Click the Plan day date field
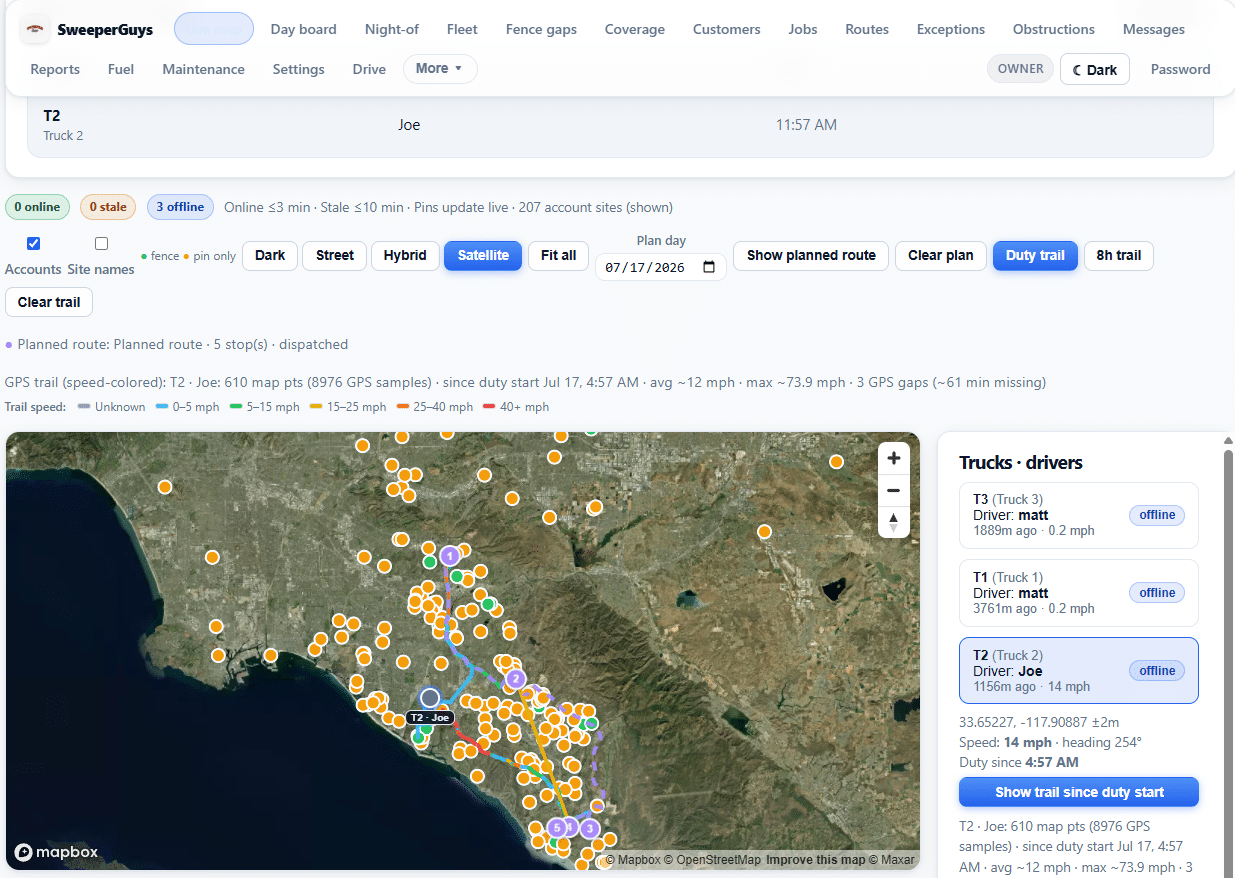 pyautogui.click(x=661, y=267)
